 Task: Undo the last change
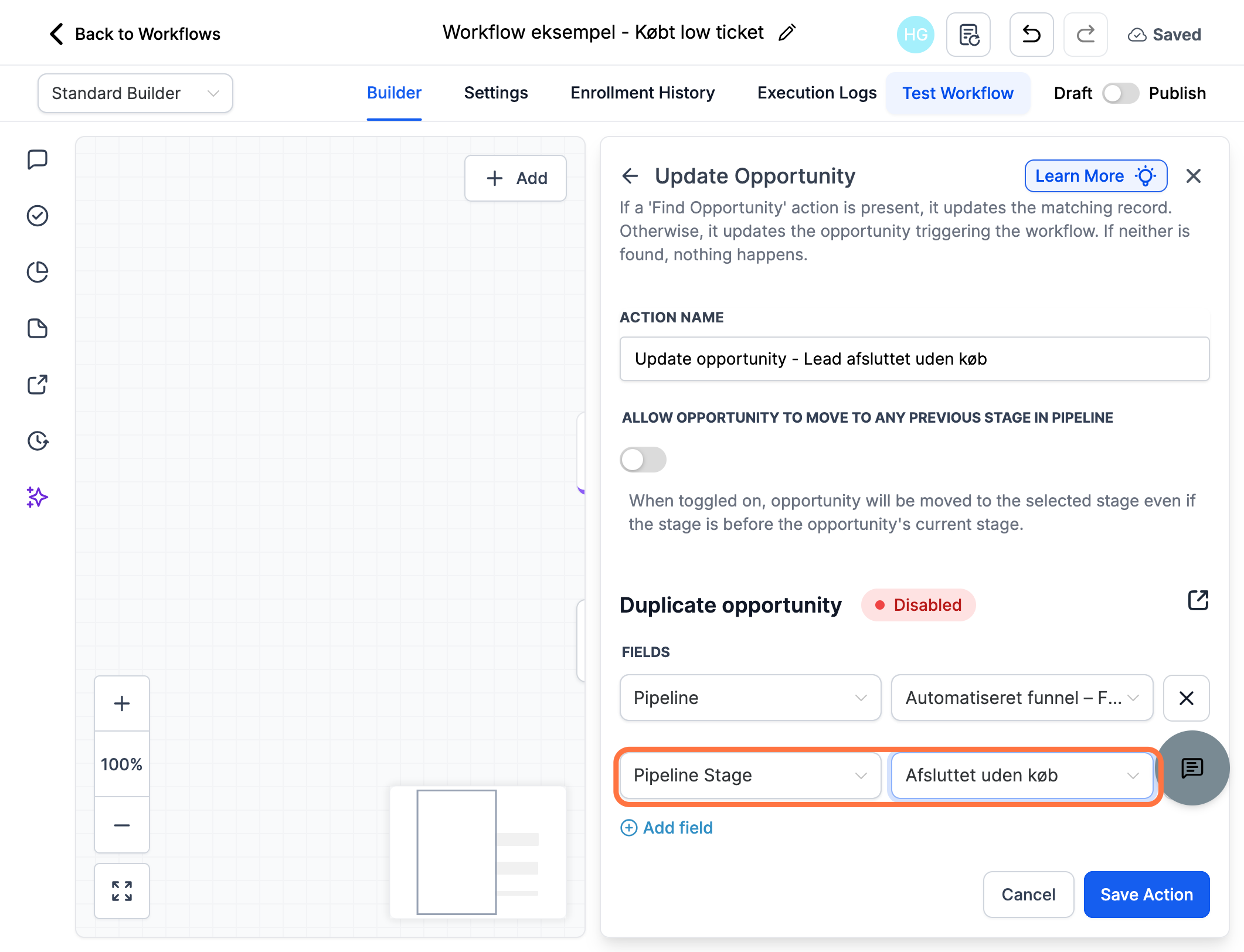click(x=1031, y=35)
